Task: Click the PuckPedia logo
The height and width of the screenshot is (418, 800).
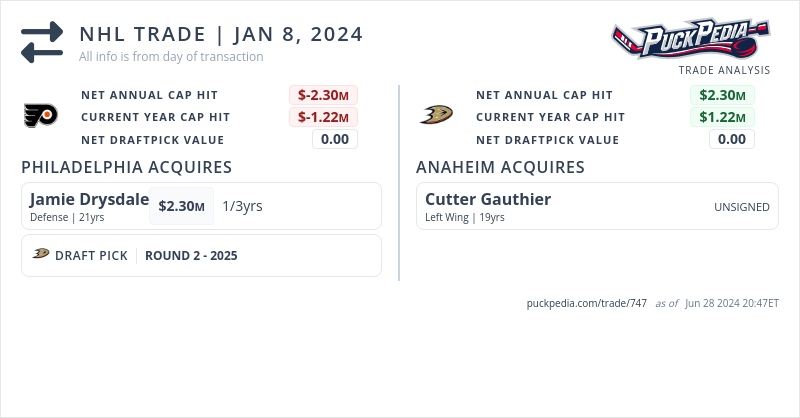Action: click(x=690, y=40)
